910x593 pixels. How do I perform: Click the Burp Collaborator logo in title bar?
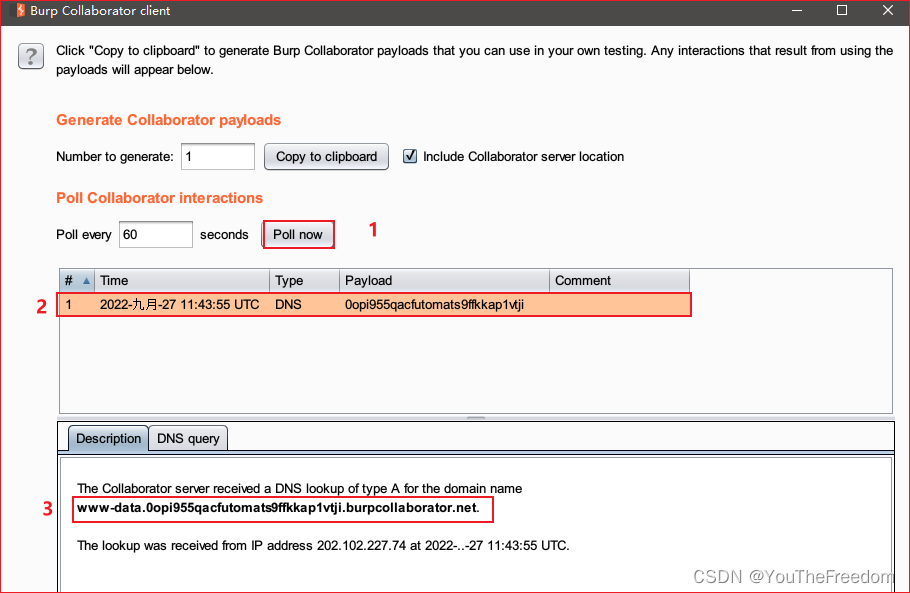pyautogui.click(x=20, y=10)
